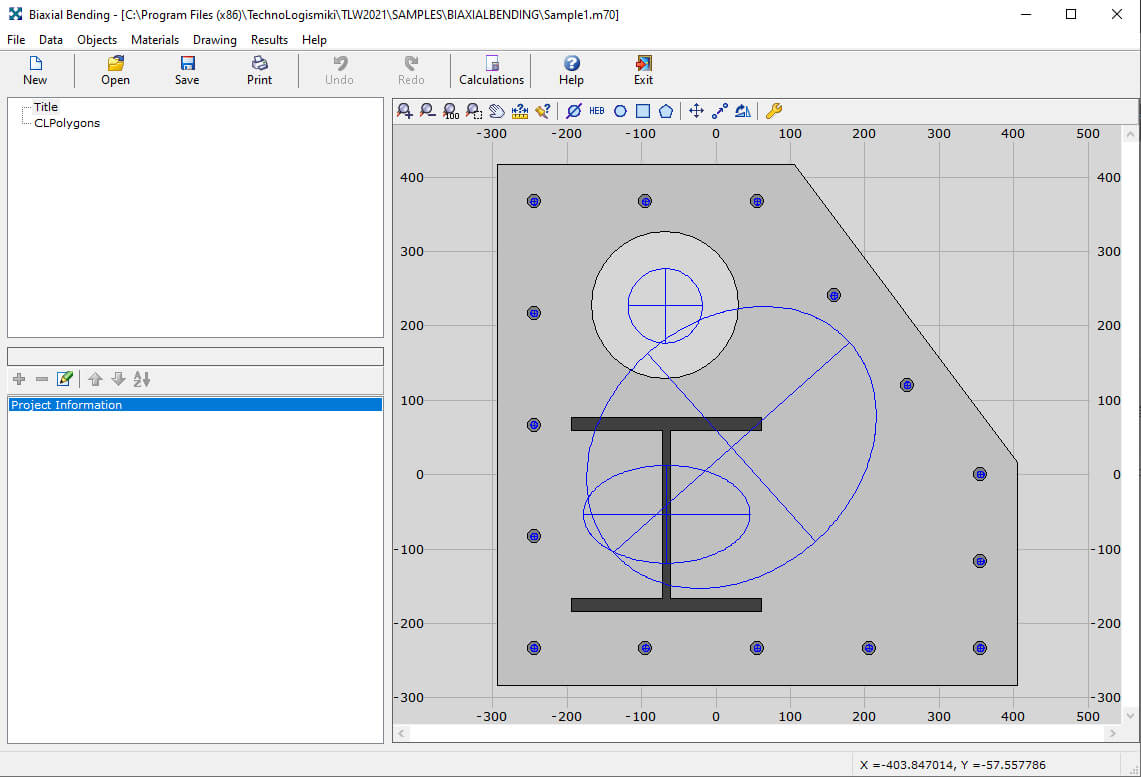Select the pan hand tool
The height and width of the screenshot is (777, 1141).
click(x=496, y=111)
